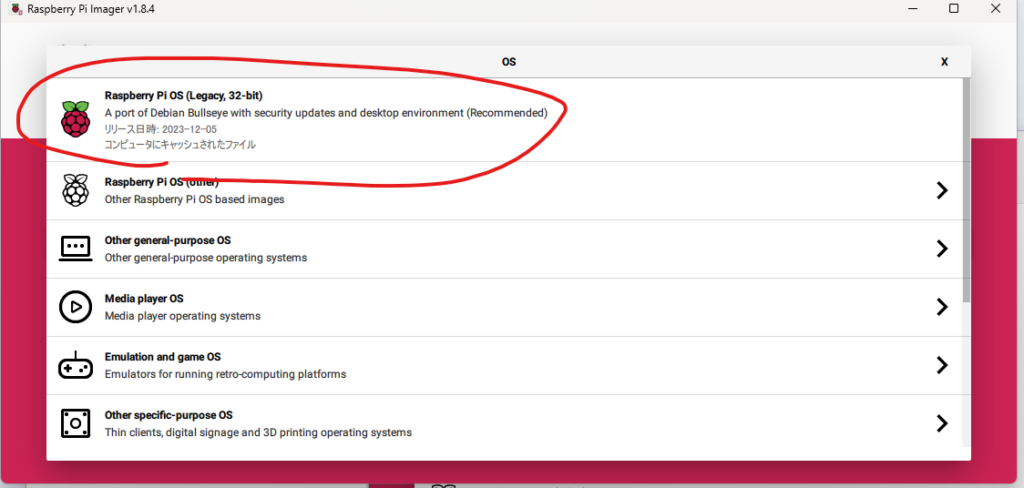Image resolution: width=1024 pixels, height=488 pixels.
Task: Click Thin clients, digital signage description text
Action: pyautogui.click(x=258, y=432)
